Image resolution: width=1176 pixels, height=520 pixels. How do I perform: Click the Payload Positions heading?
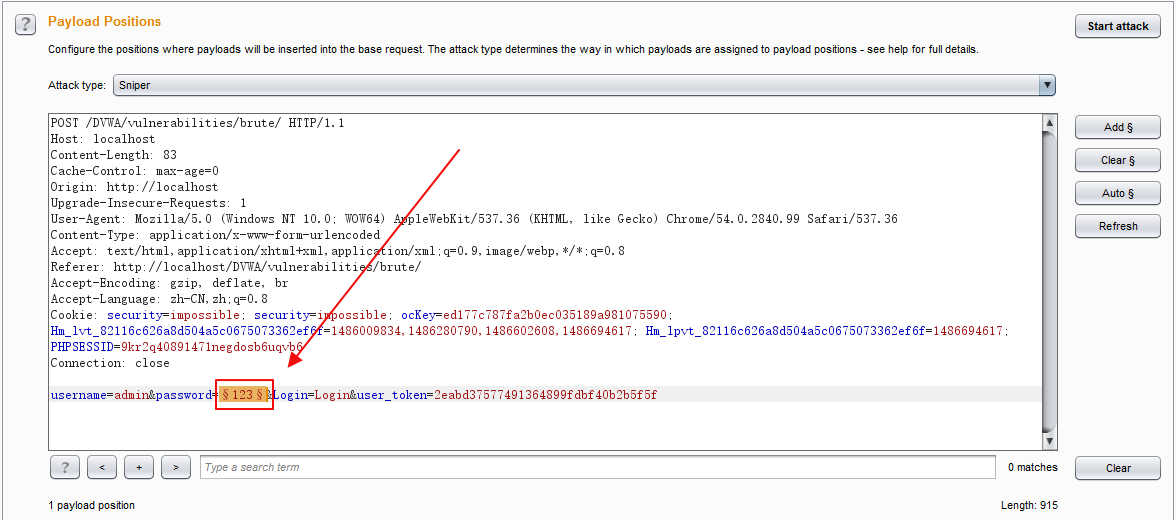pos(104,22)
